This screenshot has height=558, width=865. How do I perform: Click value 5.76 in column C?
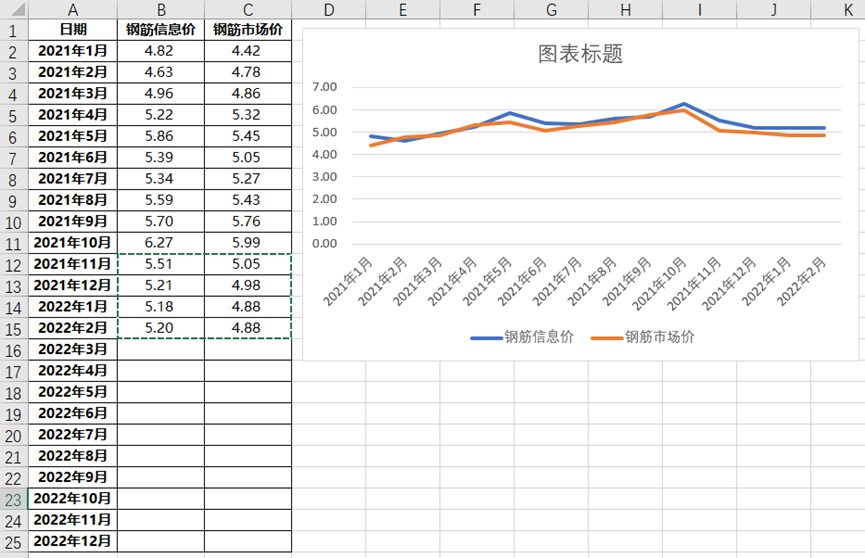tap(248, 221)
